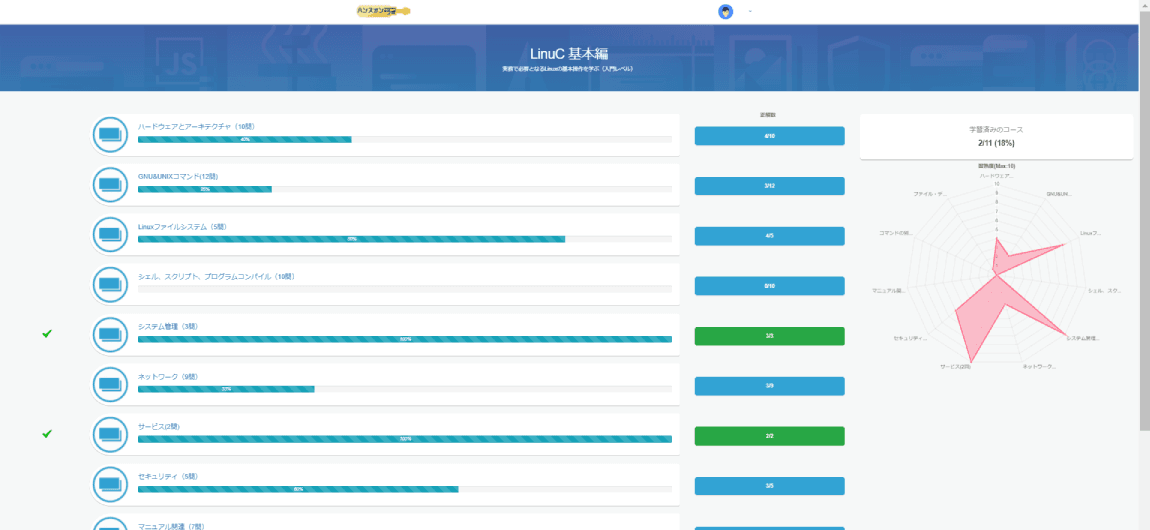Click radar chart label マニュアル関連
Viewport: 1150px width, 530px height.
(x=889, y=291)
